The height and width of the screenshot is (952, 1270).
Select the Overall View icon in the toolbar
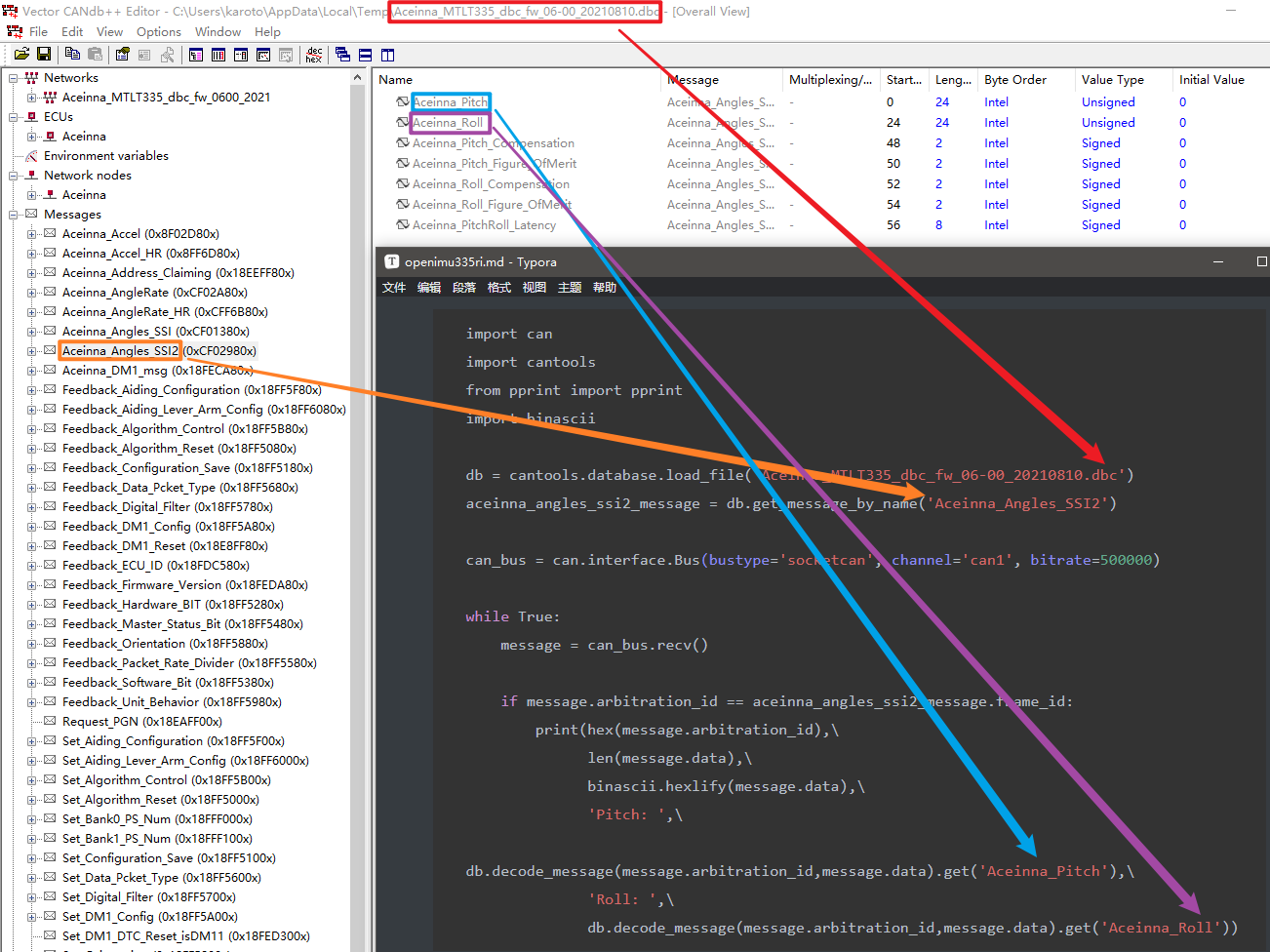click(195, 55)
